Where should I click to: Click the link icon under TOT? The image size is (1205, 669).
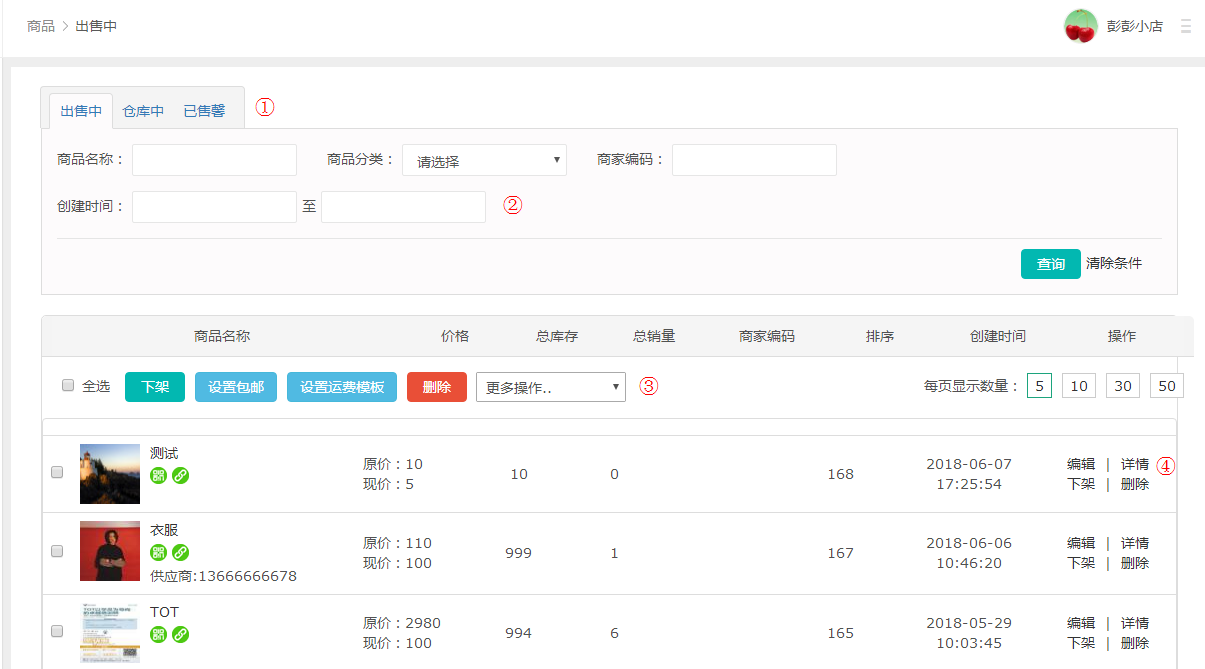point(180,634)
